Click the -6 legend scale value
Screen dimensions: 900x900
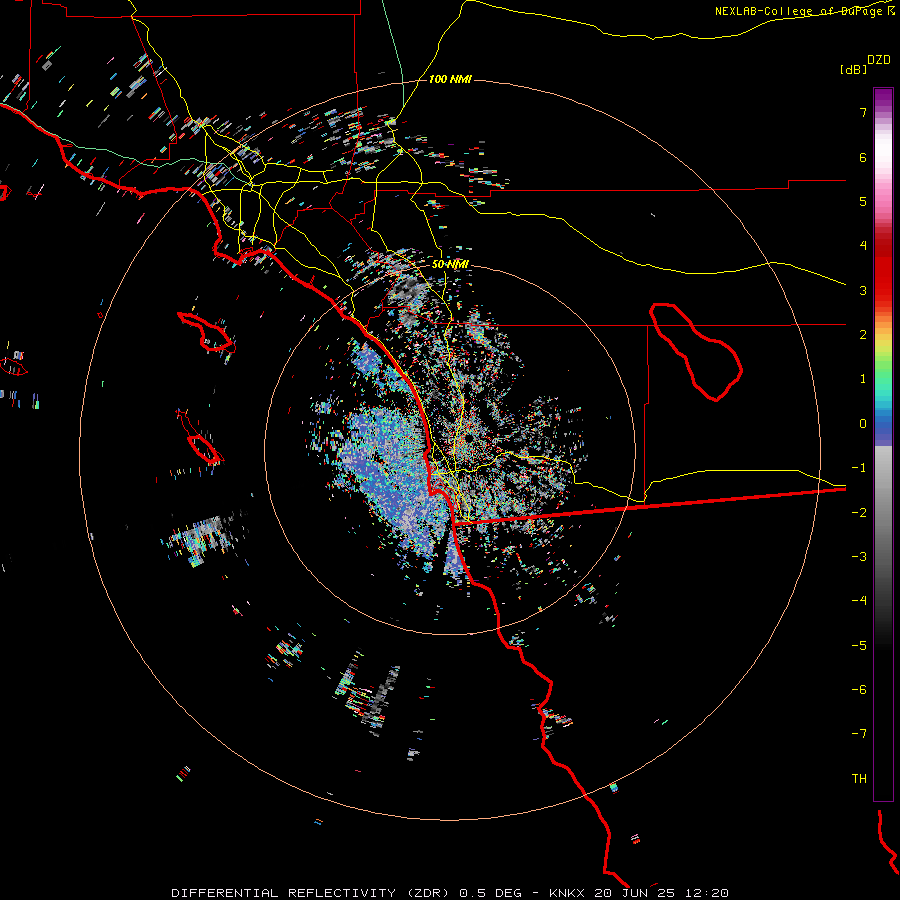point(859,690)
